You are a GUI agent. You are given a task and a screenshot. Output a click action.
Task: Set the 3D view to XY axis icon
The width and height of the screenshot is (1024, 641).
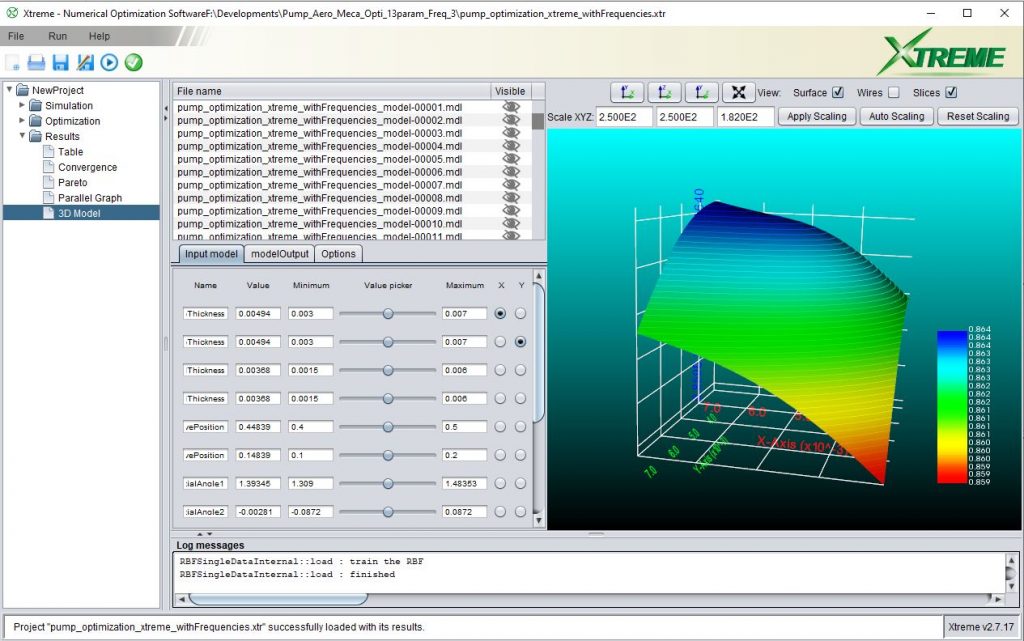point(627,93)
